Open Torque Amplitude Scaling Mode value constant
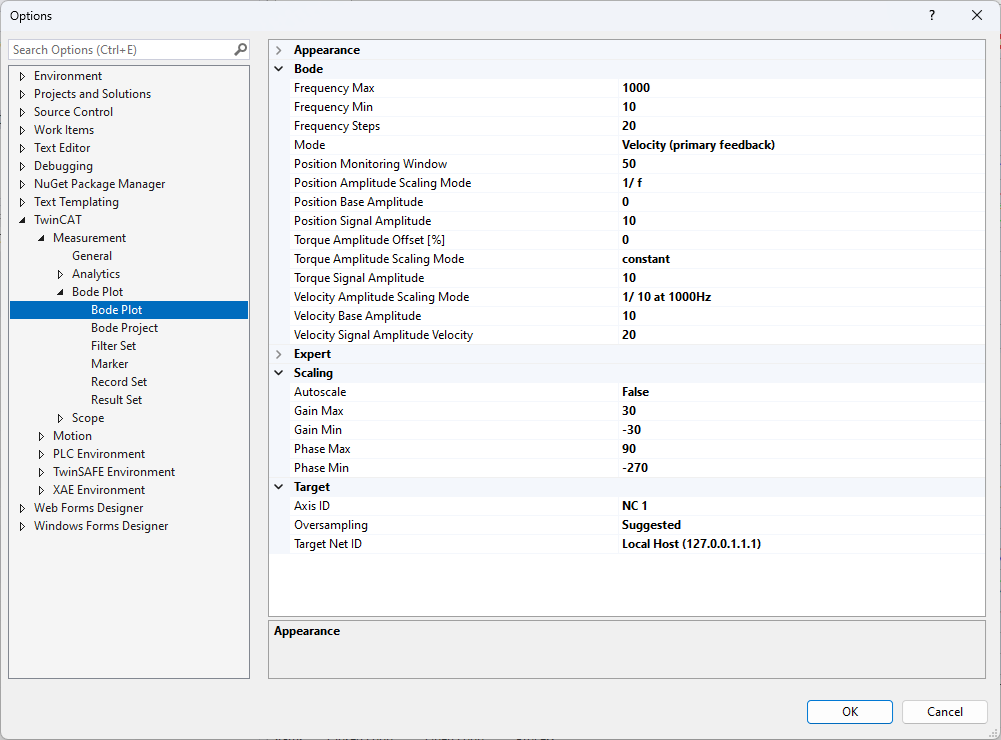 801,259
